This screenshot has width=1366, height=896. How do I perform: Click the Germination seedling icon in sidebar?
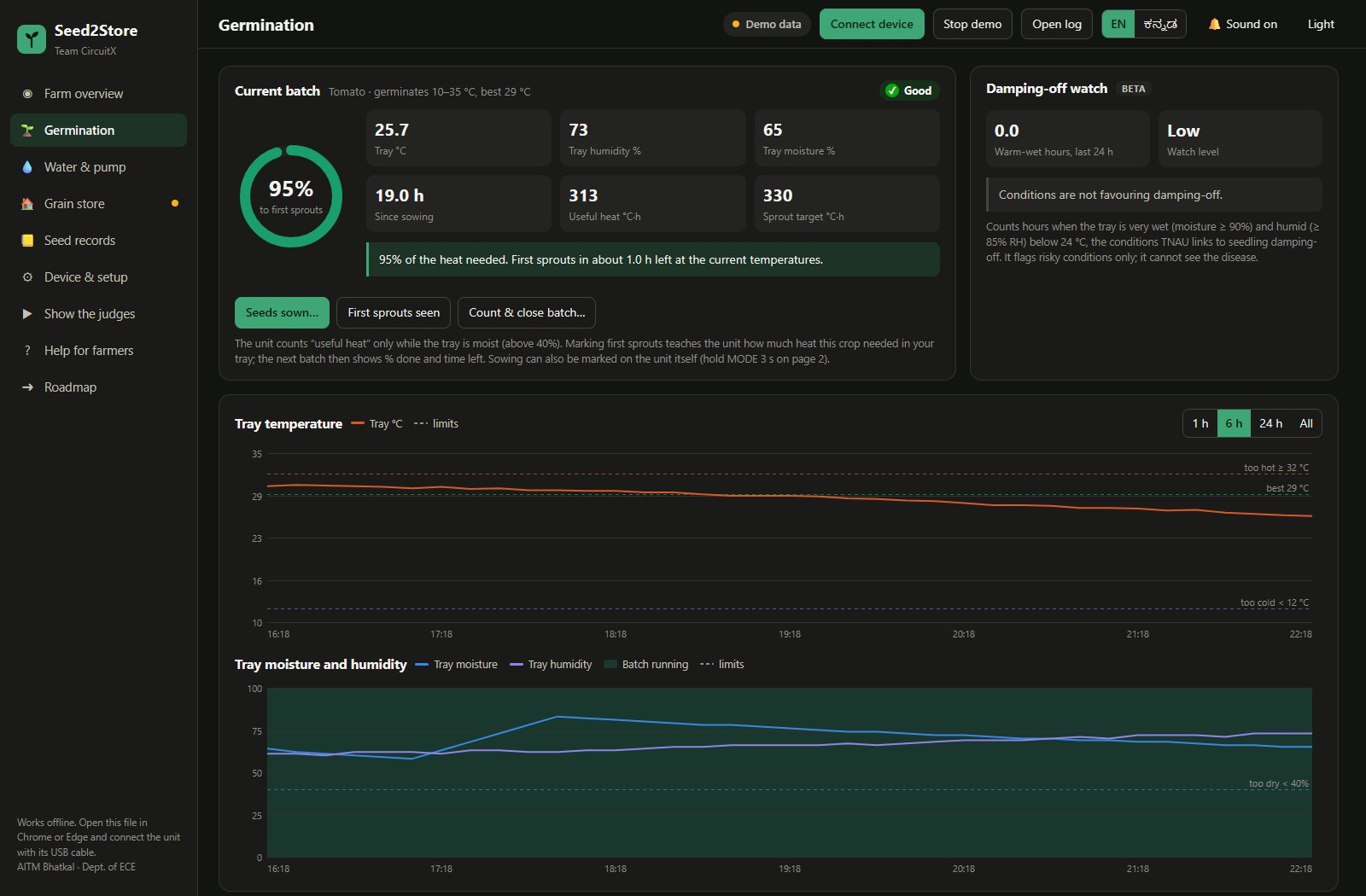27,131
